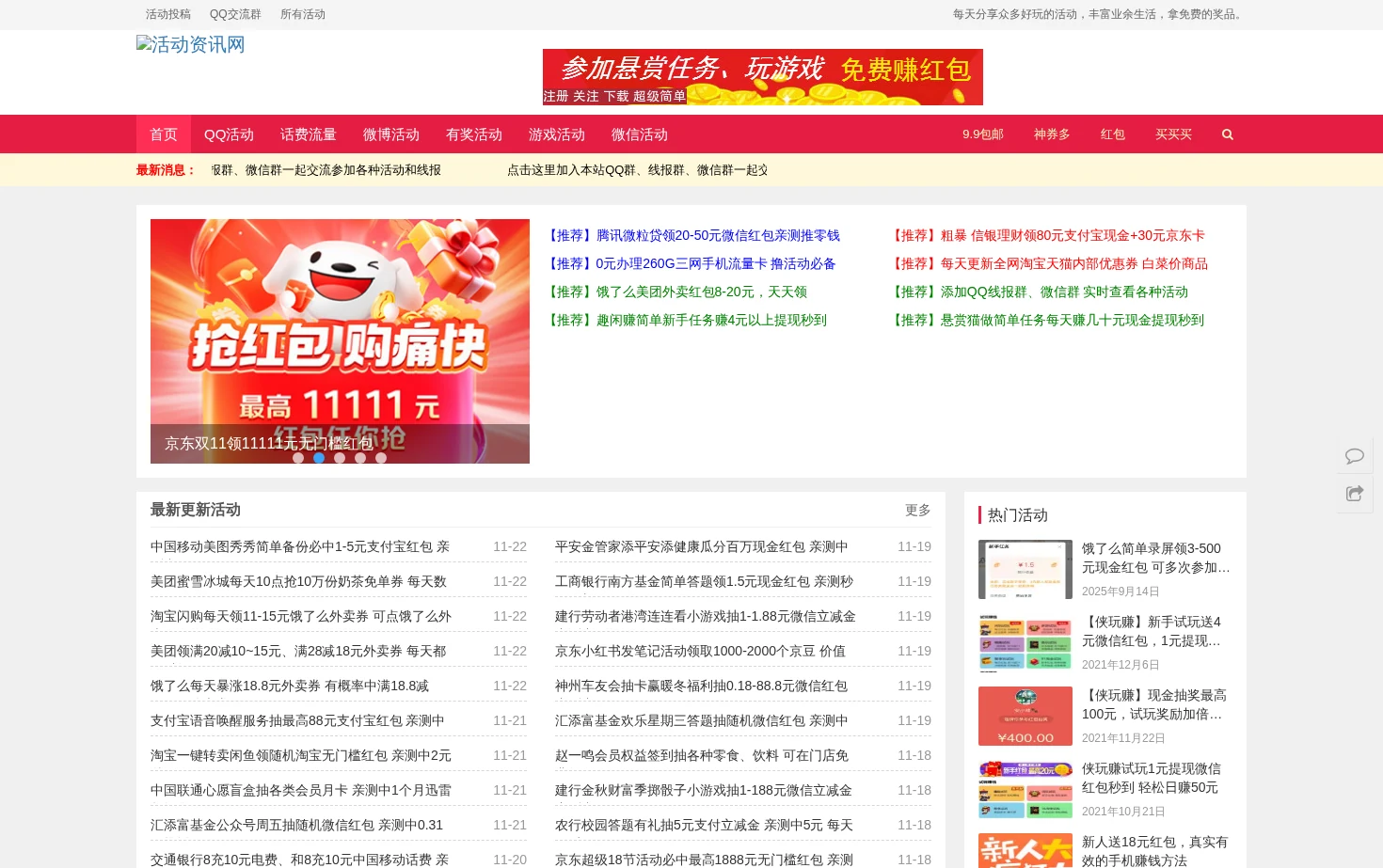Screen dimensions: 1383x868
Task: Open 话费流量 navigation menu item
Action: pyautogui.click(x=309, y=134)
